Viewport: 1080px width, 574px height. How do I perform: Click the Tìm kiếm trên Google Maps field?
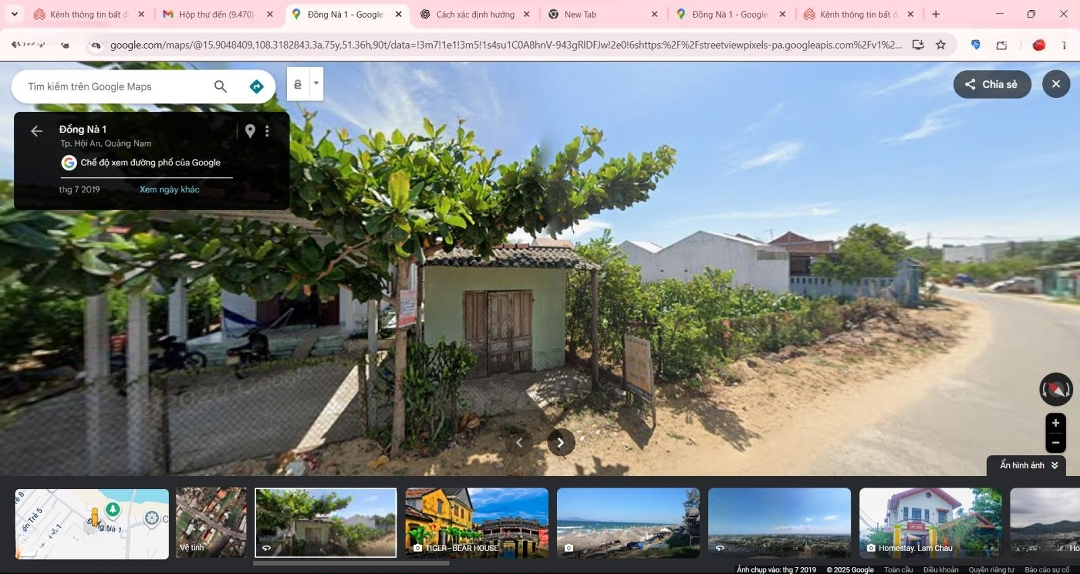tap(114, 86)
